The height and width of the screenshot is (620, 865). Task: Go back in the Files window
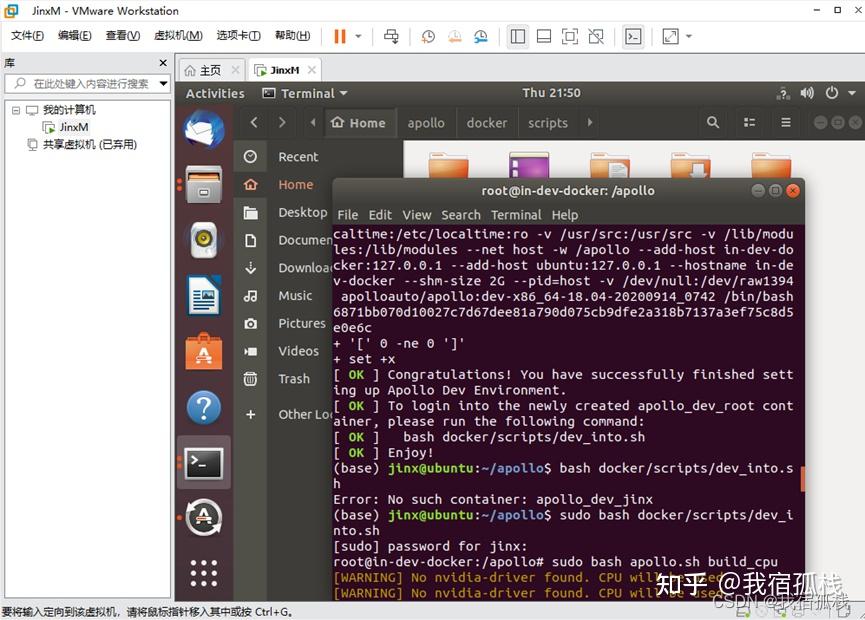(x=254, y=122)
